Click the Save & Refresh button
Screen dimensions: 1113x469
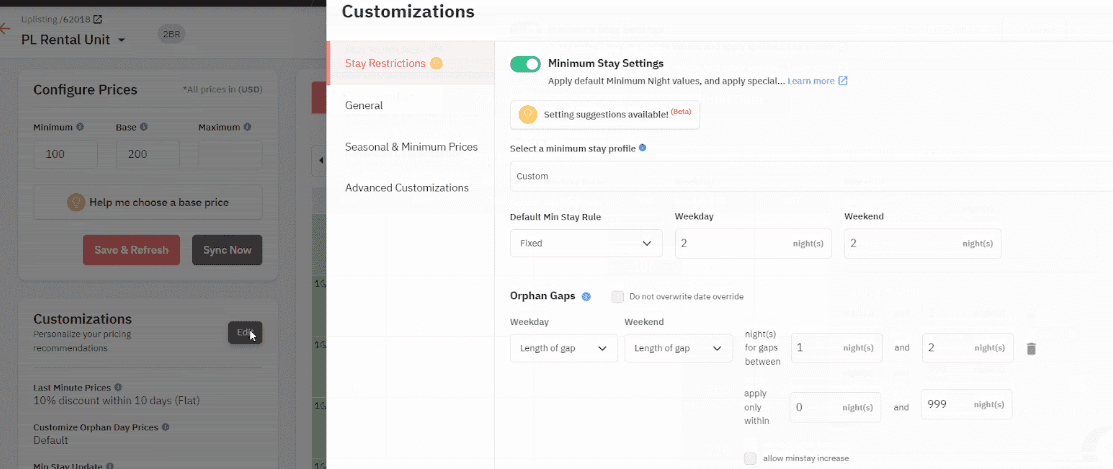[131, 250]
